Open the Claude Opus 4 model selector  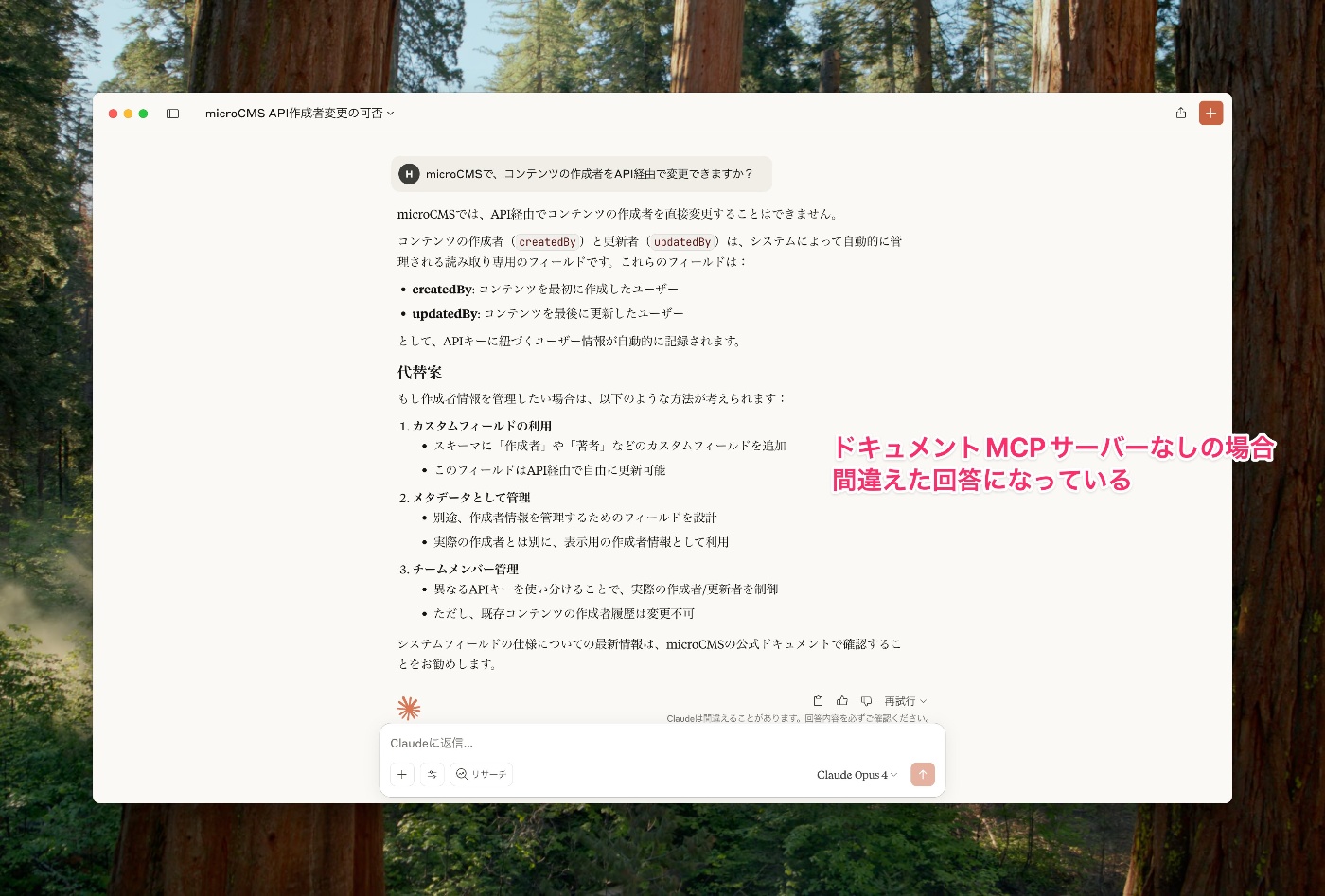click(x=857, y=775)
